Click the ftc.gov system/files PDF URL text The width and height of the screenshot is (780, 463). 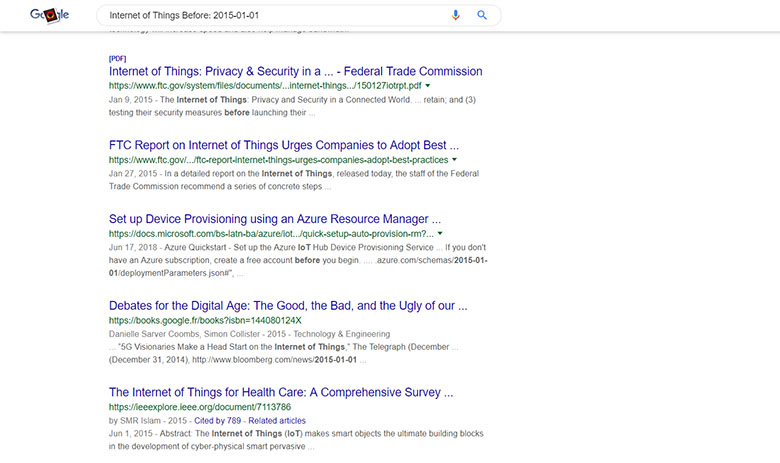pos(265,86)
